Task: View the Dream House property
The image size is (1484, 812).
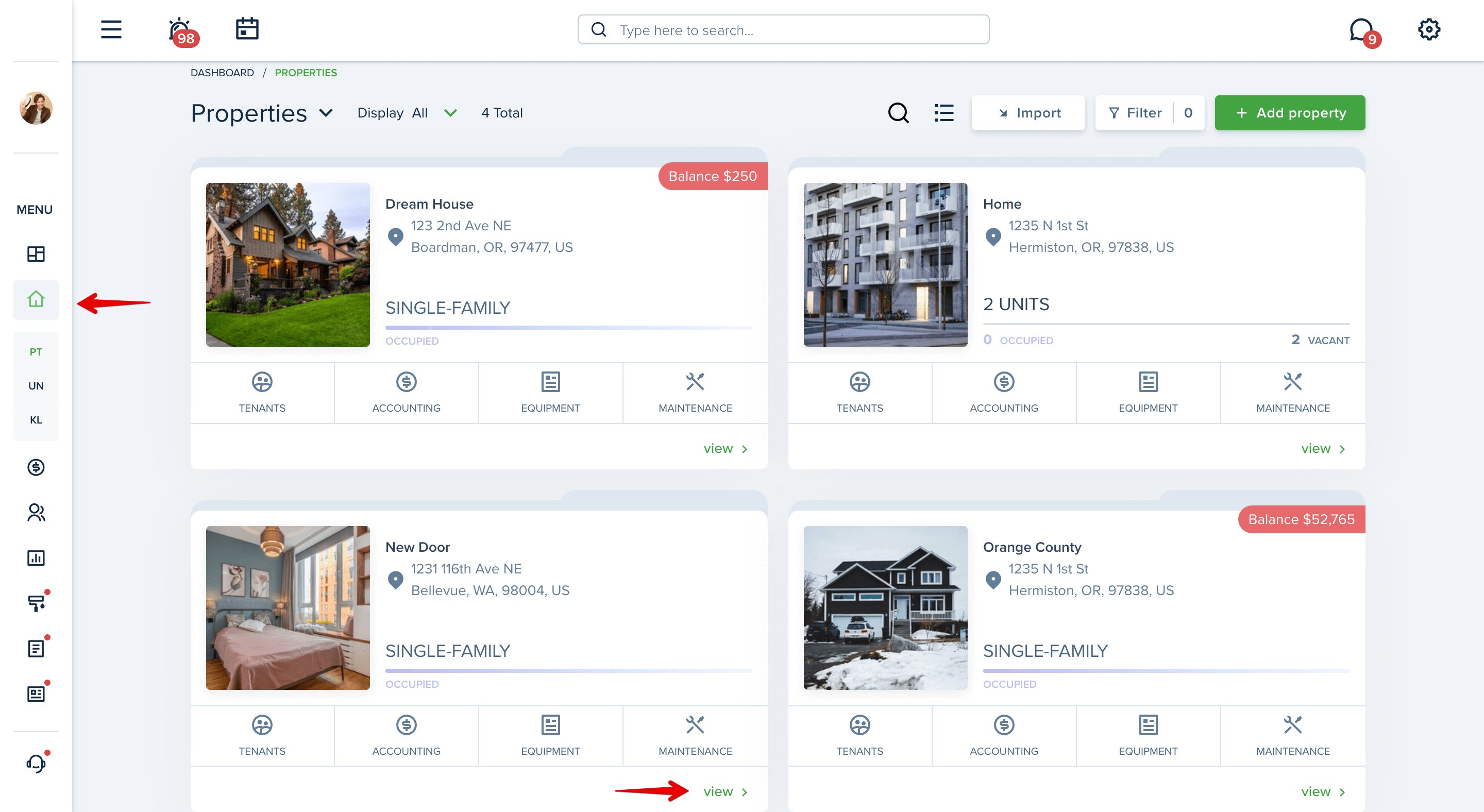Action: [x=726, y=449]
